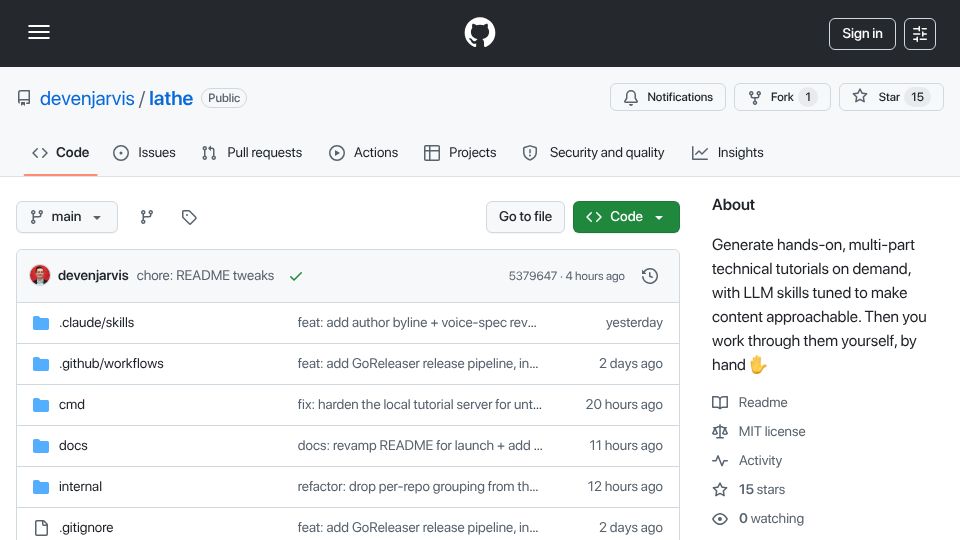960x540 pixels.
Task: Open the main branch dropdown
Action: tap(67, 217)
